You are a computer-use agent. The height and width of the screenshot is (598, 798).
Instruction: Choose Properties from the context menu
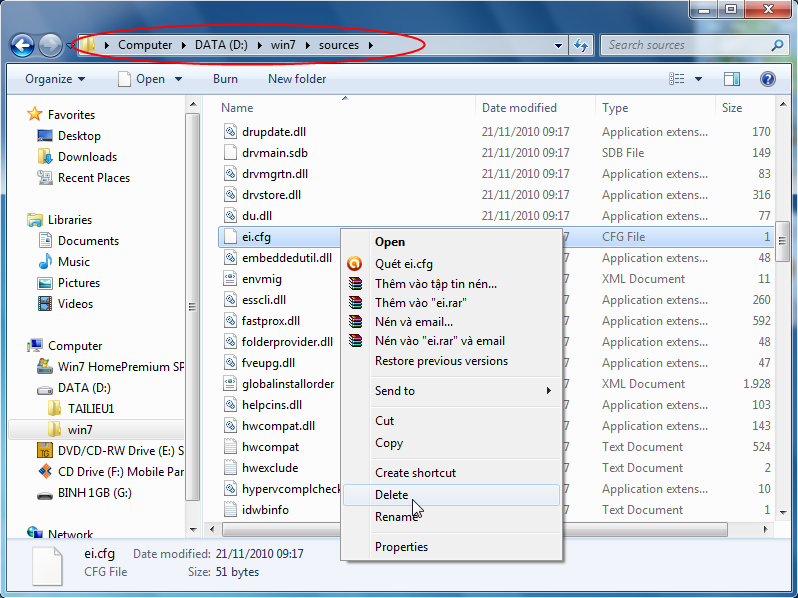401,547
